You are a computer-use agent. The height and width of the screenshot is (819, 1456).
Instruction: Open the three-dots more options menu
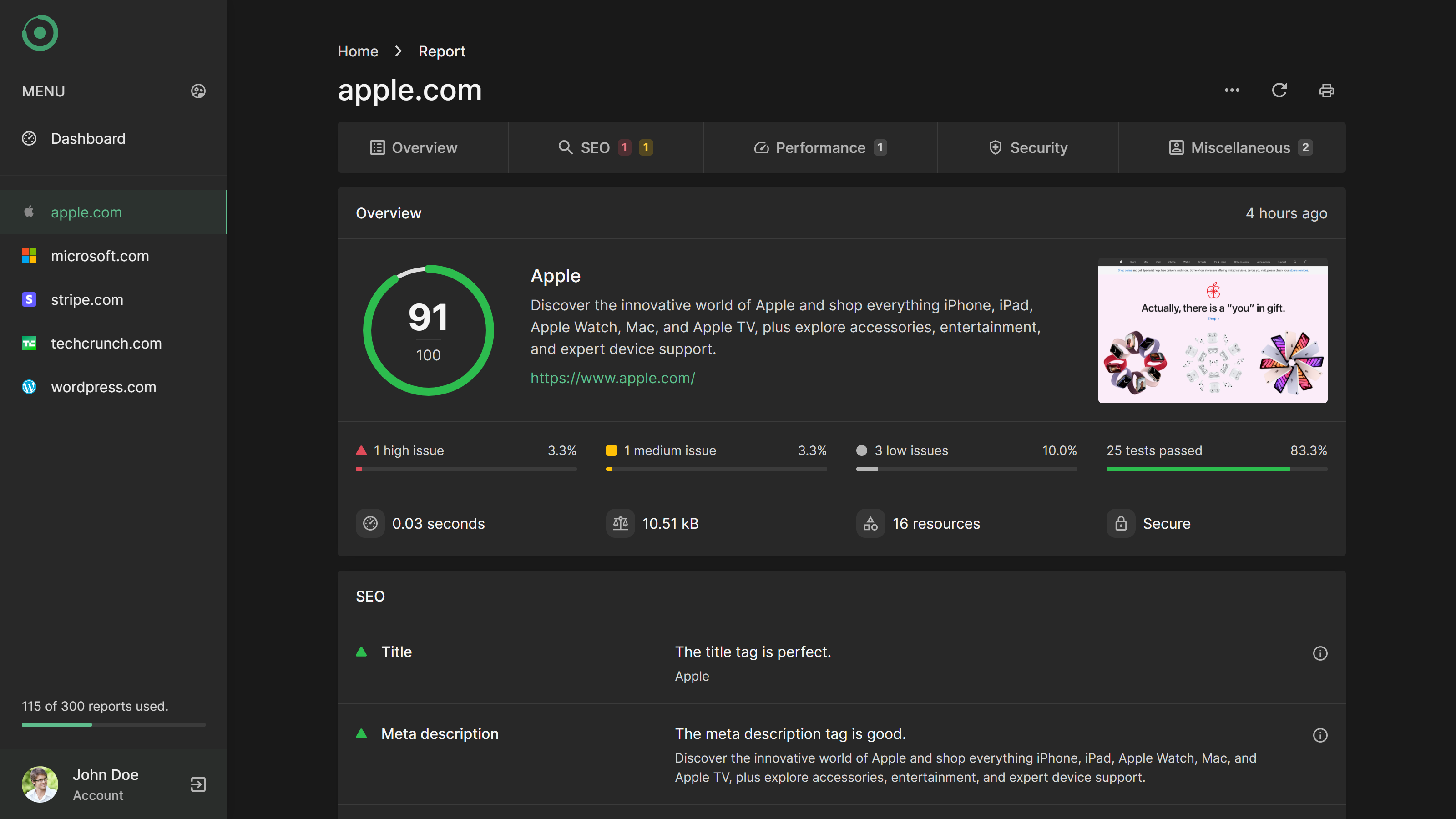click(1232, 91)
